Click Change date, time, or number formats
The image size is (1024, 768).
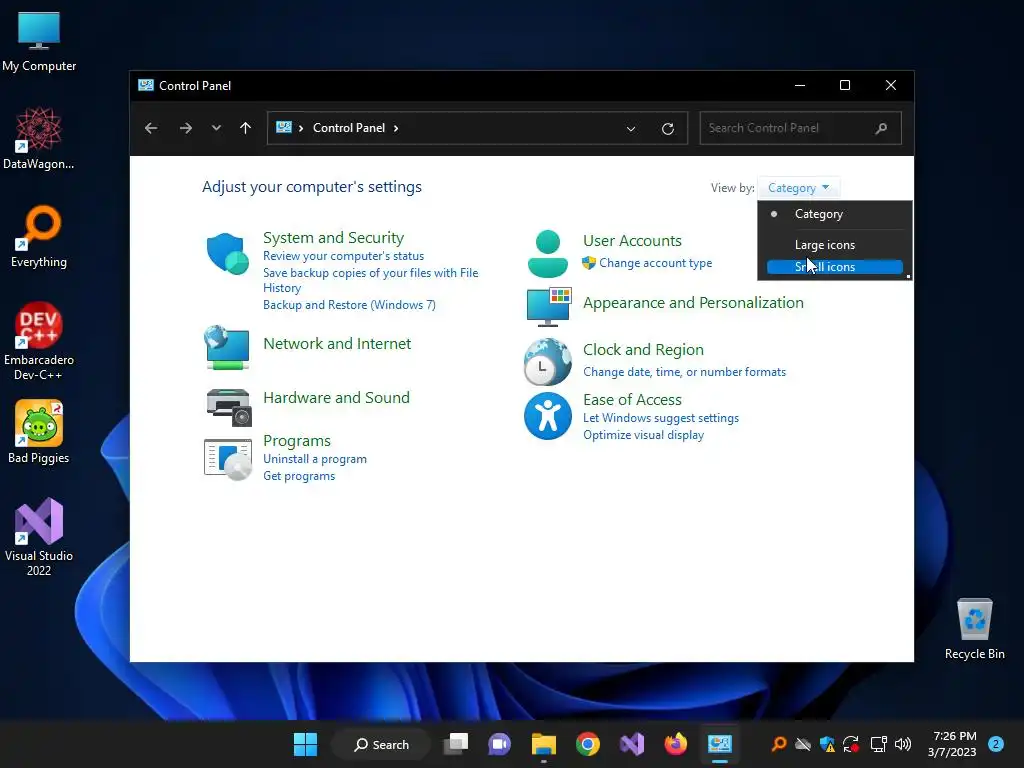(x=684, y=372)
